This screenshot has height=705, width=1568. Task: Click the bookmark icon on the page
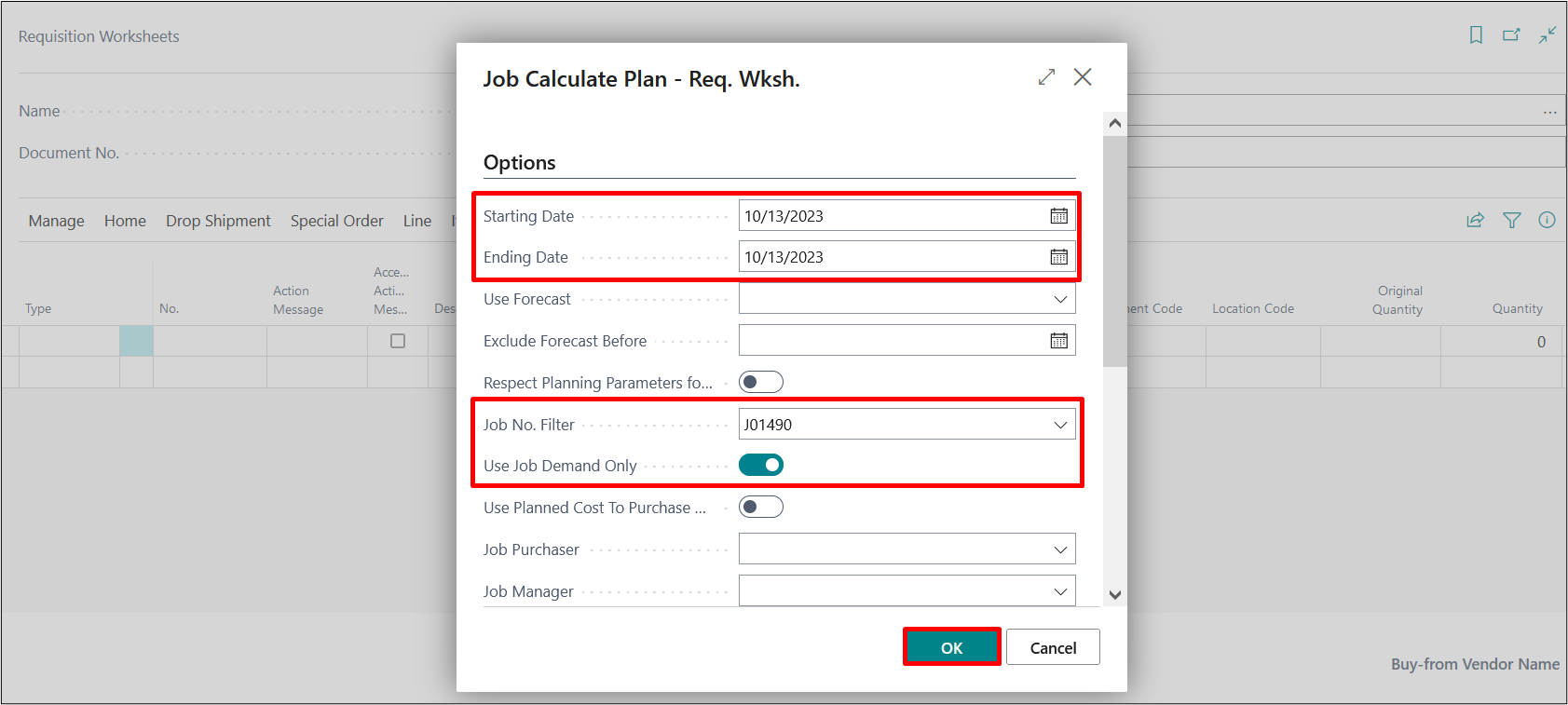coord(1476,35)
